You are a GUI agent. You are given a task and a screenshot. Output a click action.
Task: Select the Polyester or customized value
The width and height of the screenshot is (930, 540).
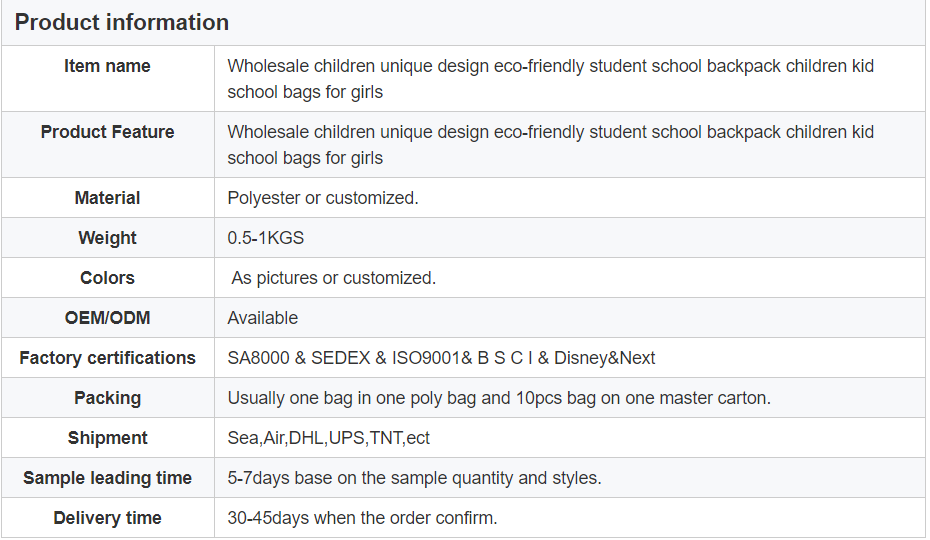(x=323, y=198)
